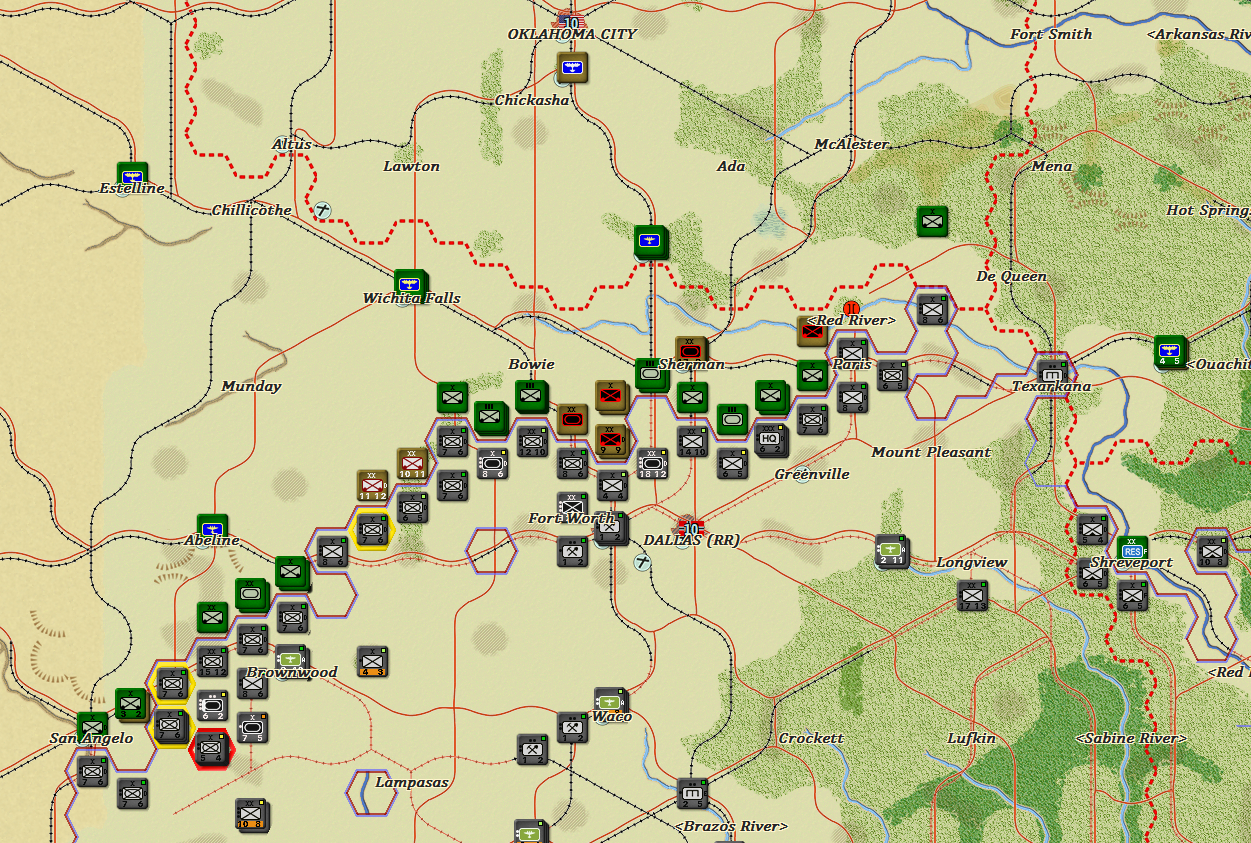Click the empty outlined hex at Lampasas

pos(370,792)
